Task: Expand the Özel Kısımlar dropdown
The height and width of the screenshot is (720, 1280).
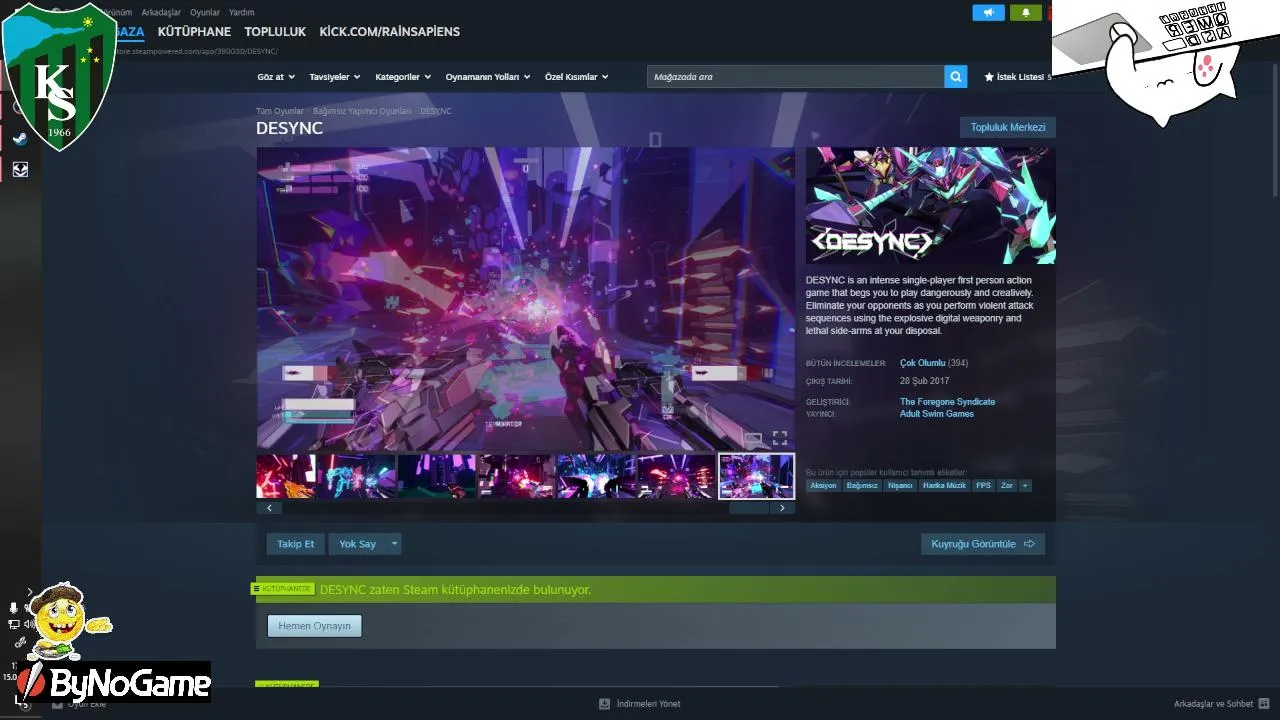Action: 576,77
